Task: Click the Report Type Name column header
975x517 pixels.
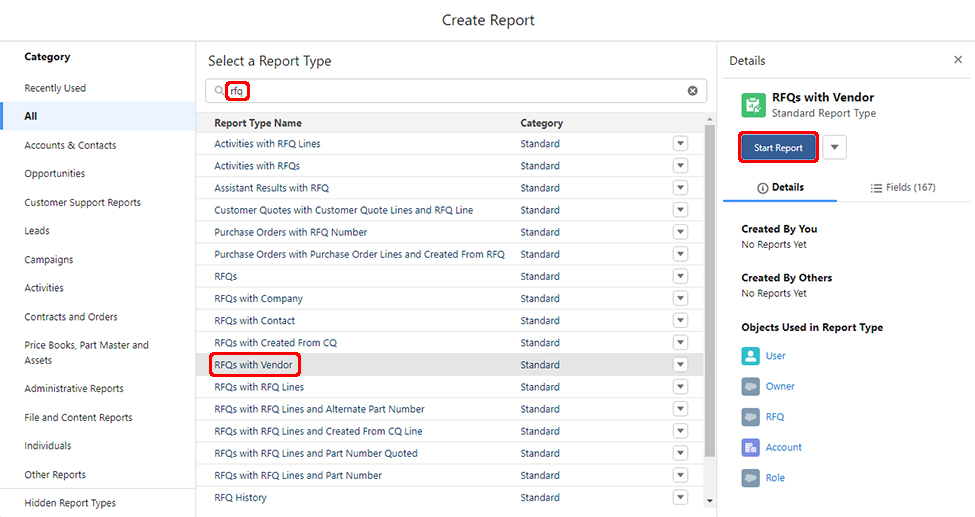Action: pos(257,123)
